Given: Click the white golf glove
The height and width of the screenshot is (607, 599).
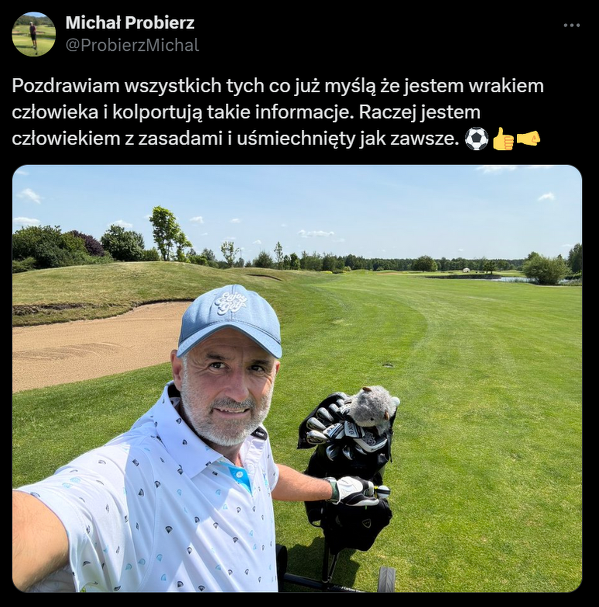Looking at the screenshot, I should pyautogui.click(x=354, y=491).
